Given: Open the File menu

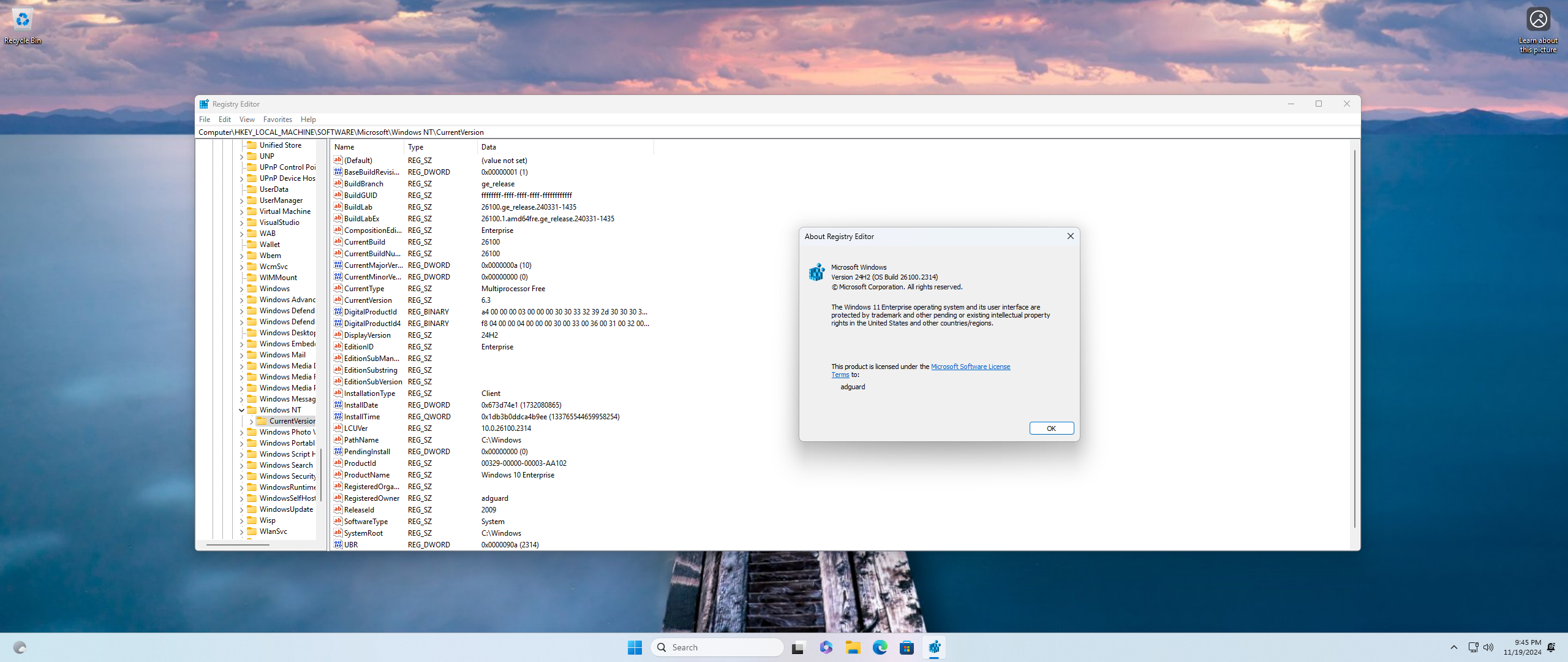Looking at the screenshot, I should coord(205,120).
